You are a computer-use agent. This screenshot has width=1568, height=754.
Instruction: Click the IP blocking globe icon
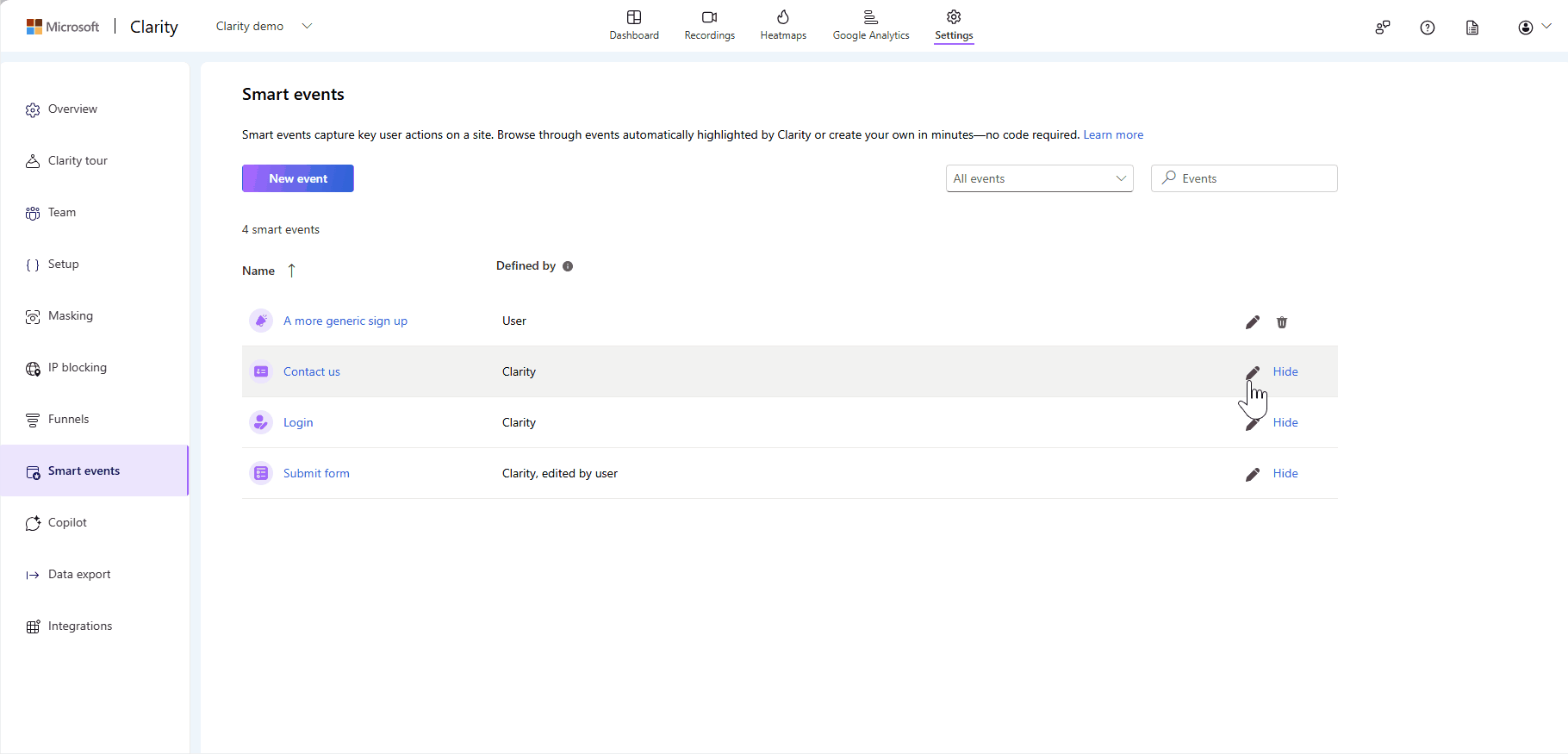[33, 369]
